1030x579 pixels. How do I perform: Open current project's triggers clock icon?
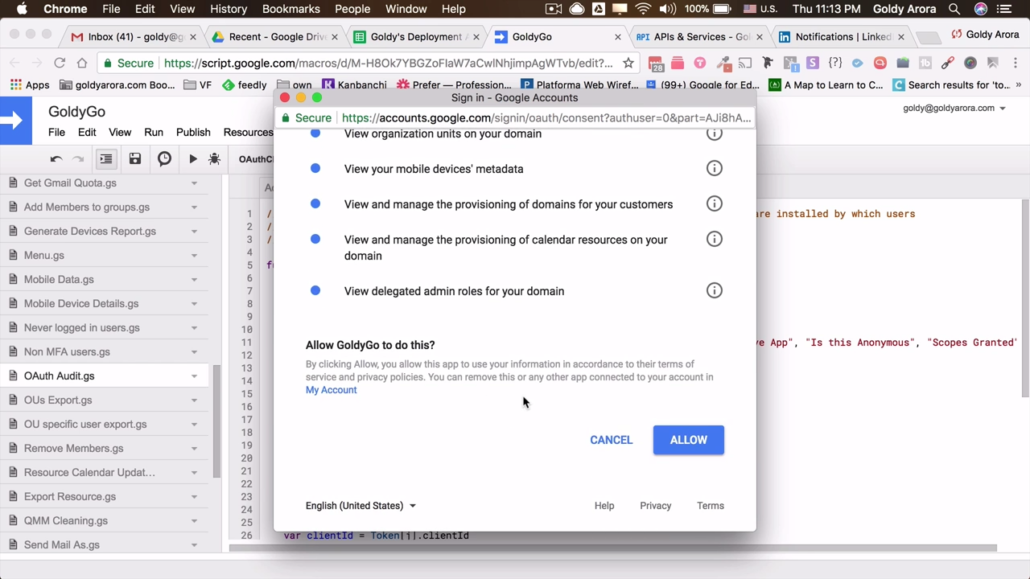coord(164,158)
